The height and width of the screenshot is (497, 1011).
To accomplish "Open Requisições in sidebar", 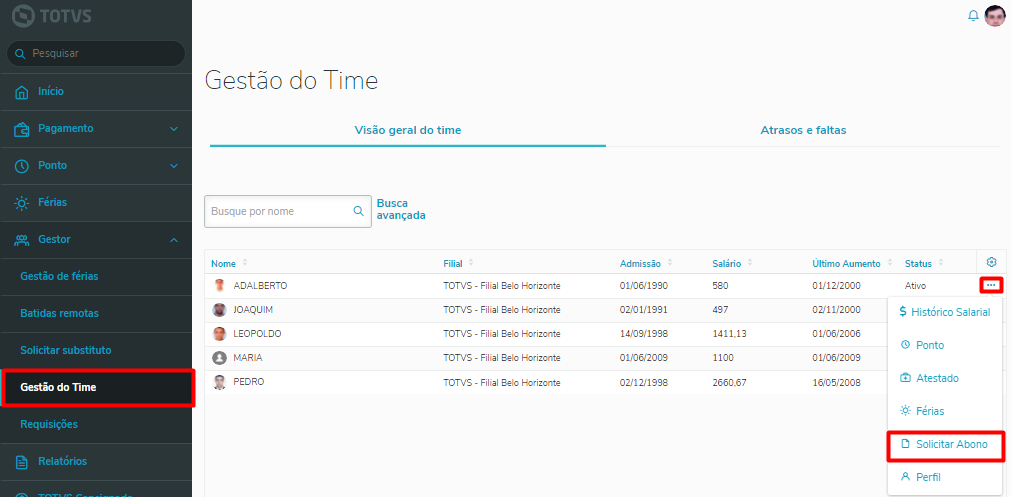I will click(x=48, y=424).
